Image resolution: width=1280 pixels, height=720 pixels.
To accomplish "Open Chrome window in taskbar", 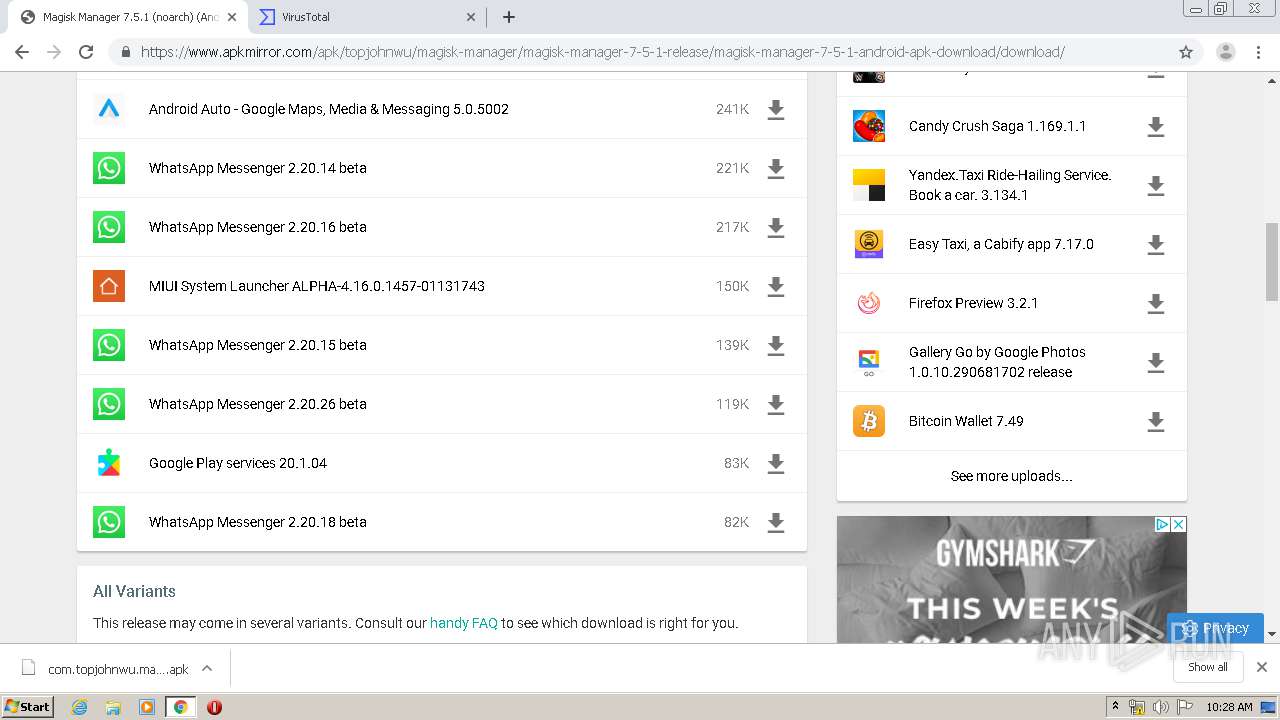I will (x=180, y=707).
